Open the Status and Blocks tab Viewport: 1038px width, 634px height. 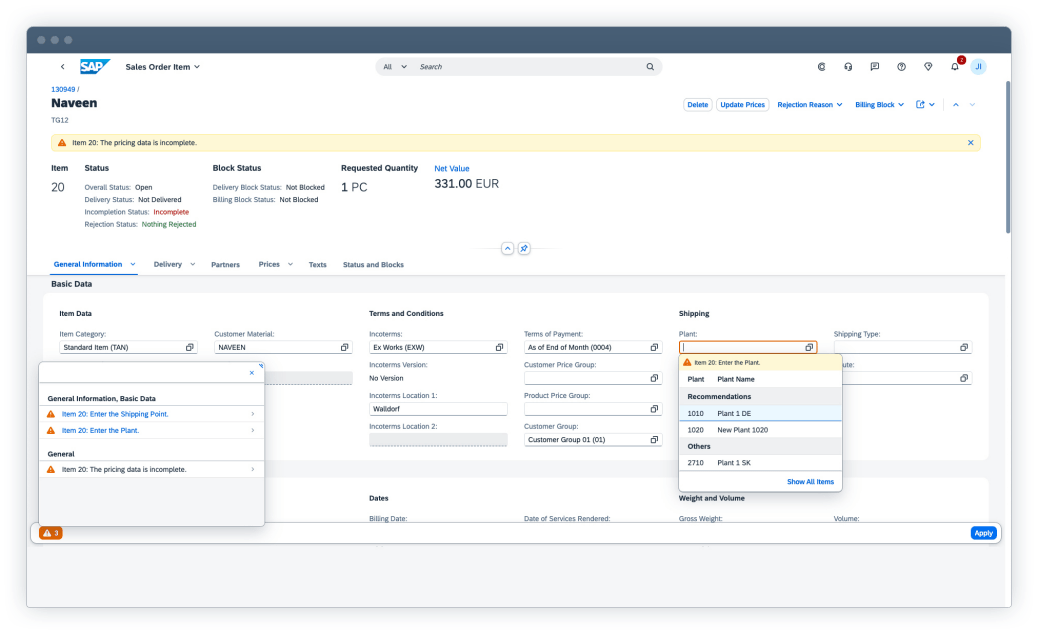tap(373, 265)
